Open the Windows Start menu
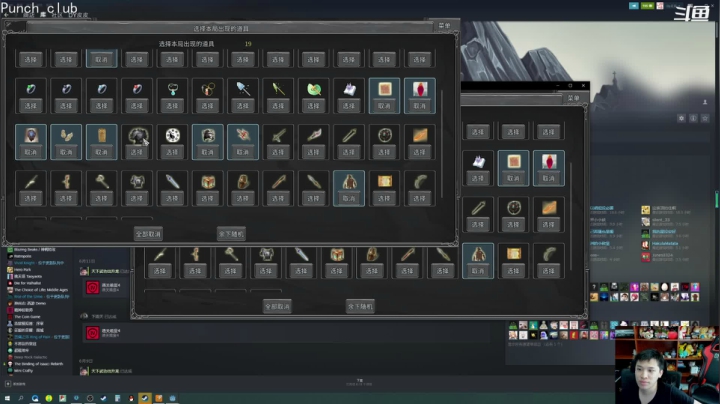720x404 pixels. click(7, 398)
